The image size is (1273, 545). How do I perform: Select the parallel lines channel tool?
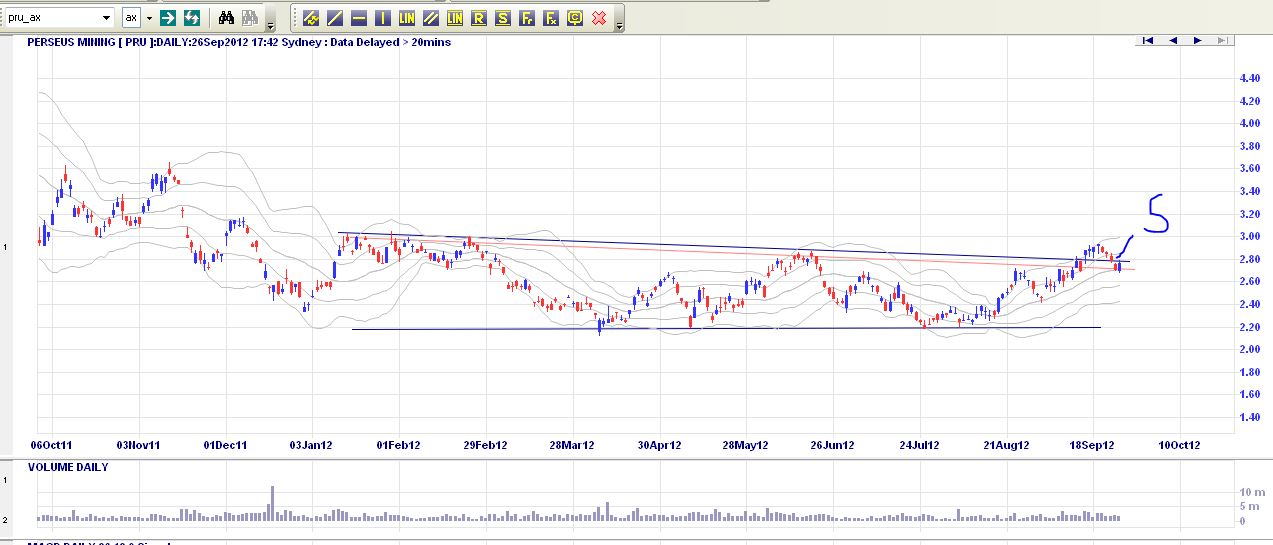click(x=431, y=18)
